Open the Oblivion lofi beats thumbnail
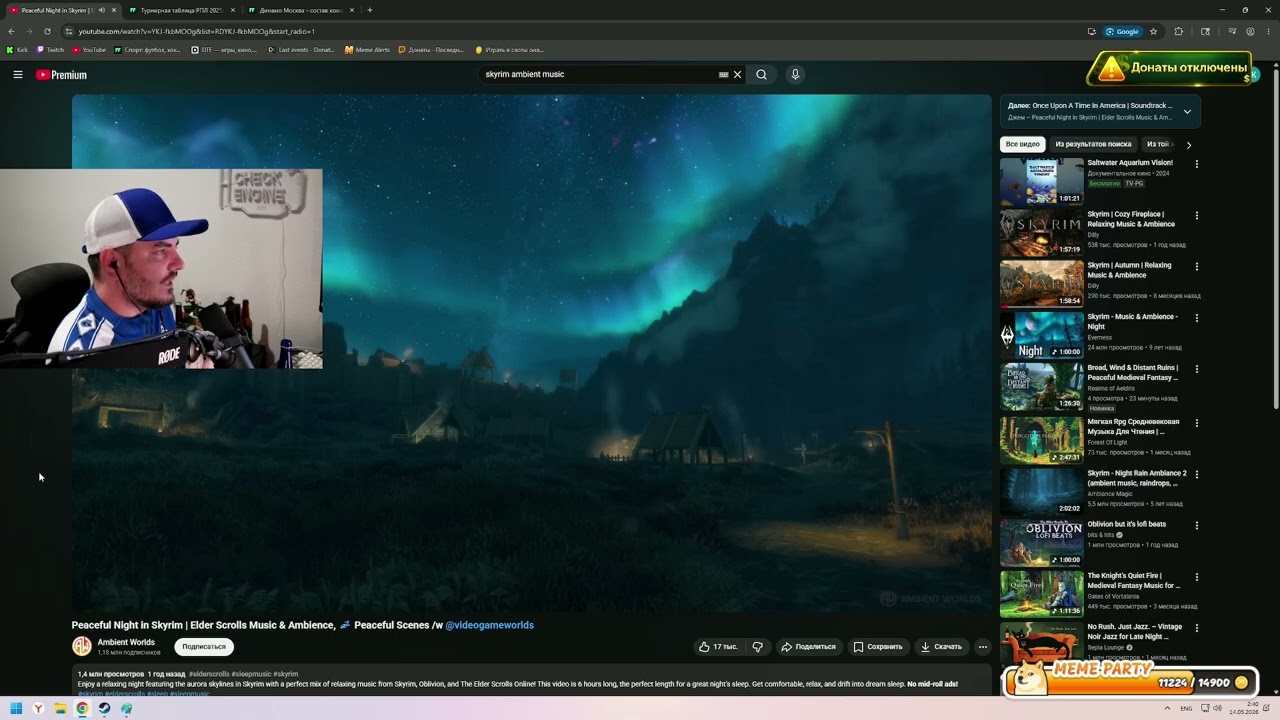 [1042, 542]
